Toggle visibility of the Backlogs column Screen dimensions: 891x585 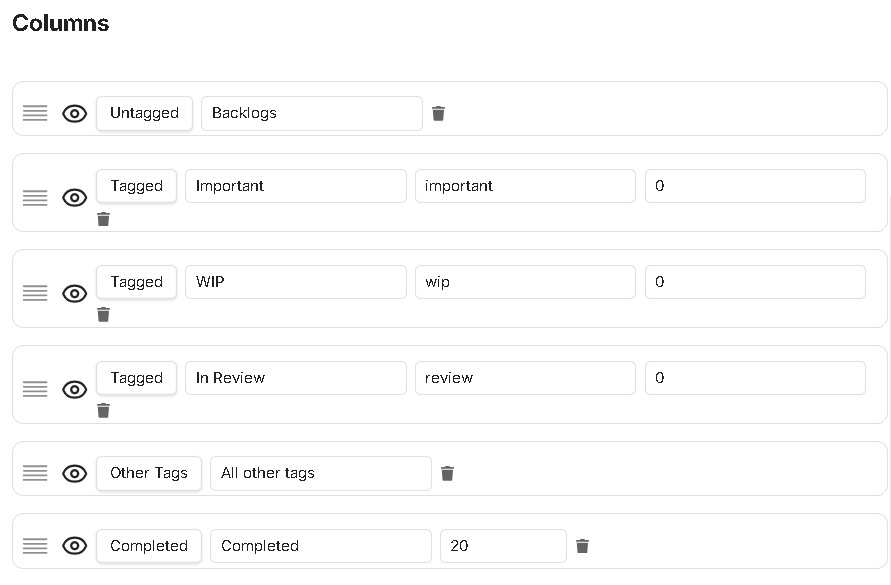click(74, 113)
